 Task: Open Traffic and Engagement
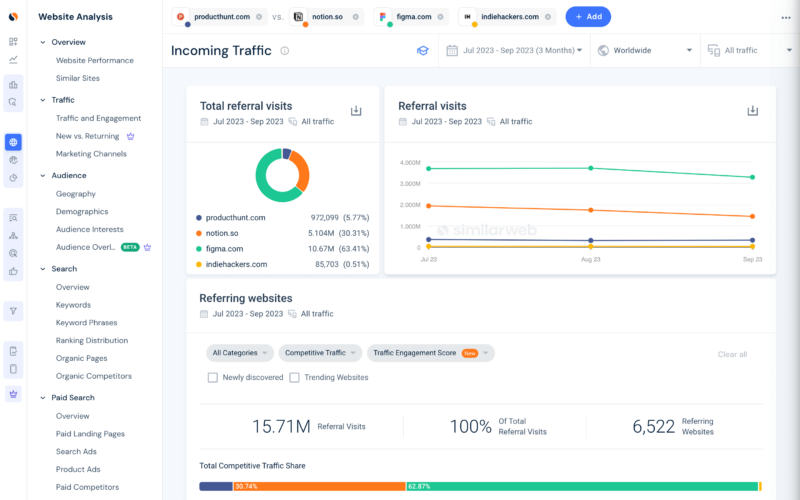(x=98, y=118)
